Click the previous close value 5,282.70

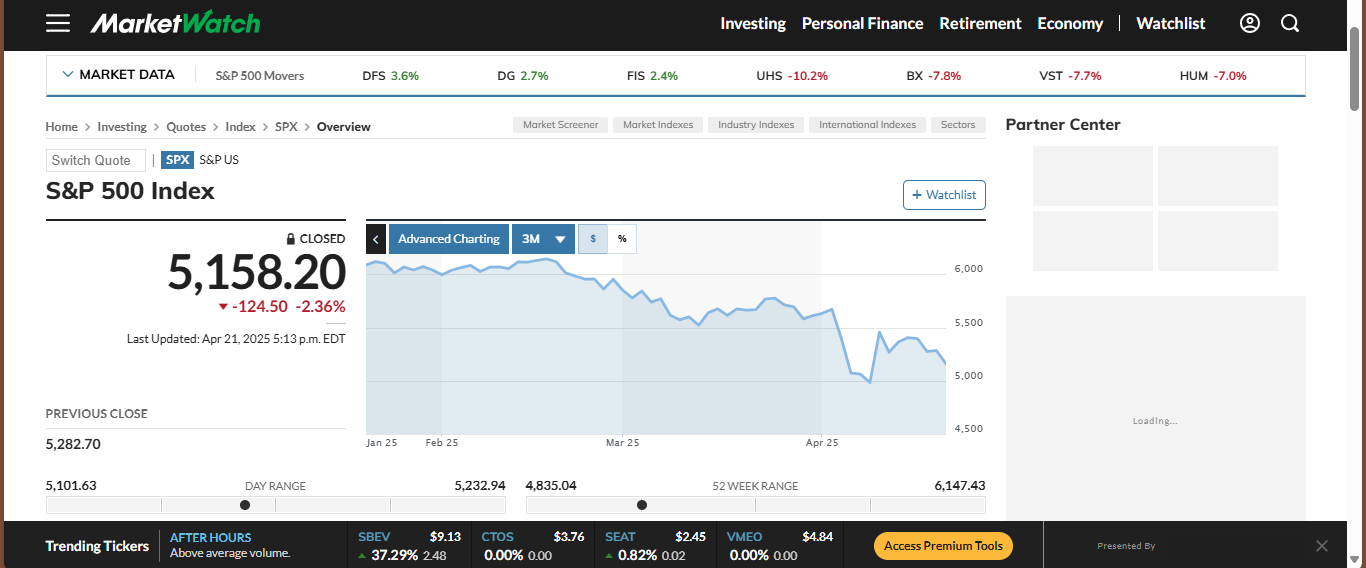click(x=73, y=444)
